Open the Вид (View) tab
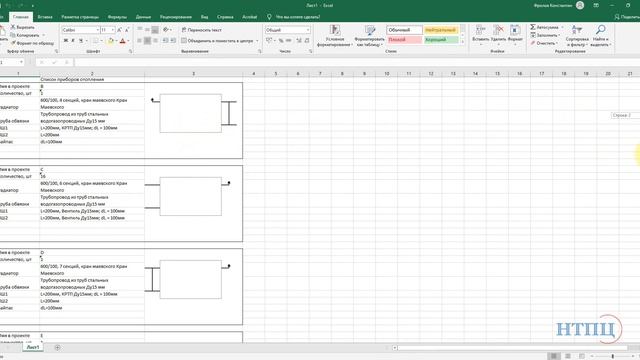The height and width of the screenshot is (360, 640). 204,17
